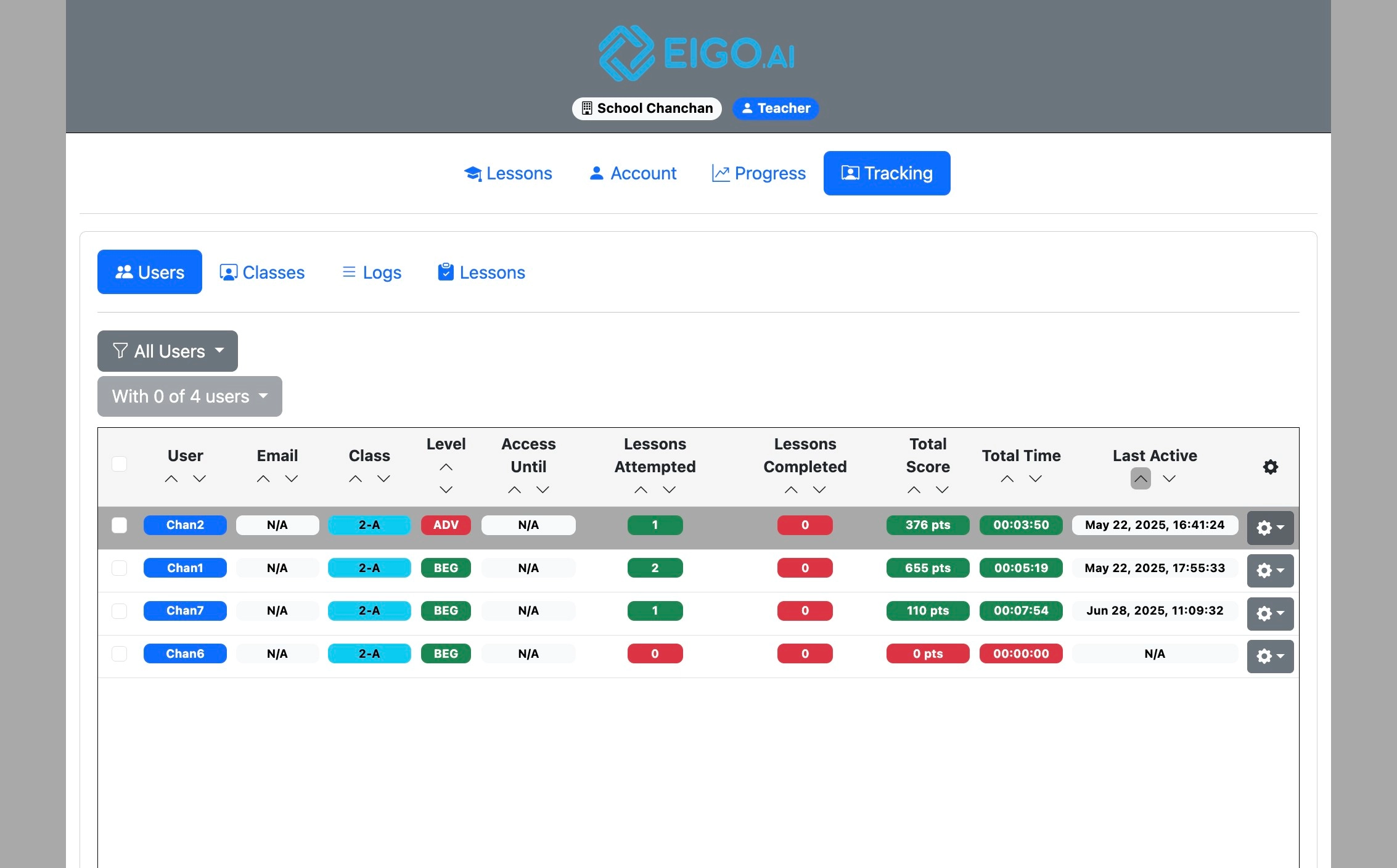Open the All Users filter dropdown
The image size is (1397, 868).
168,351
